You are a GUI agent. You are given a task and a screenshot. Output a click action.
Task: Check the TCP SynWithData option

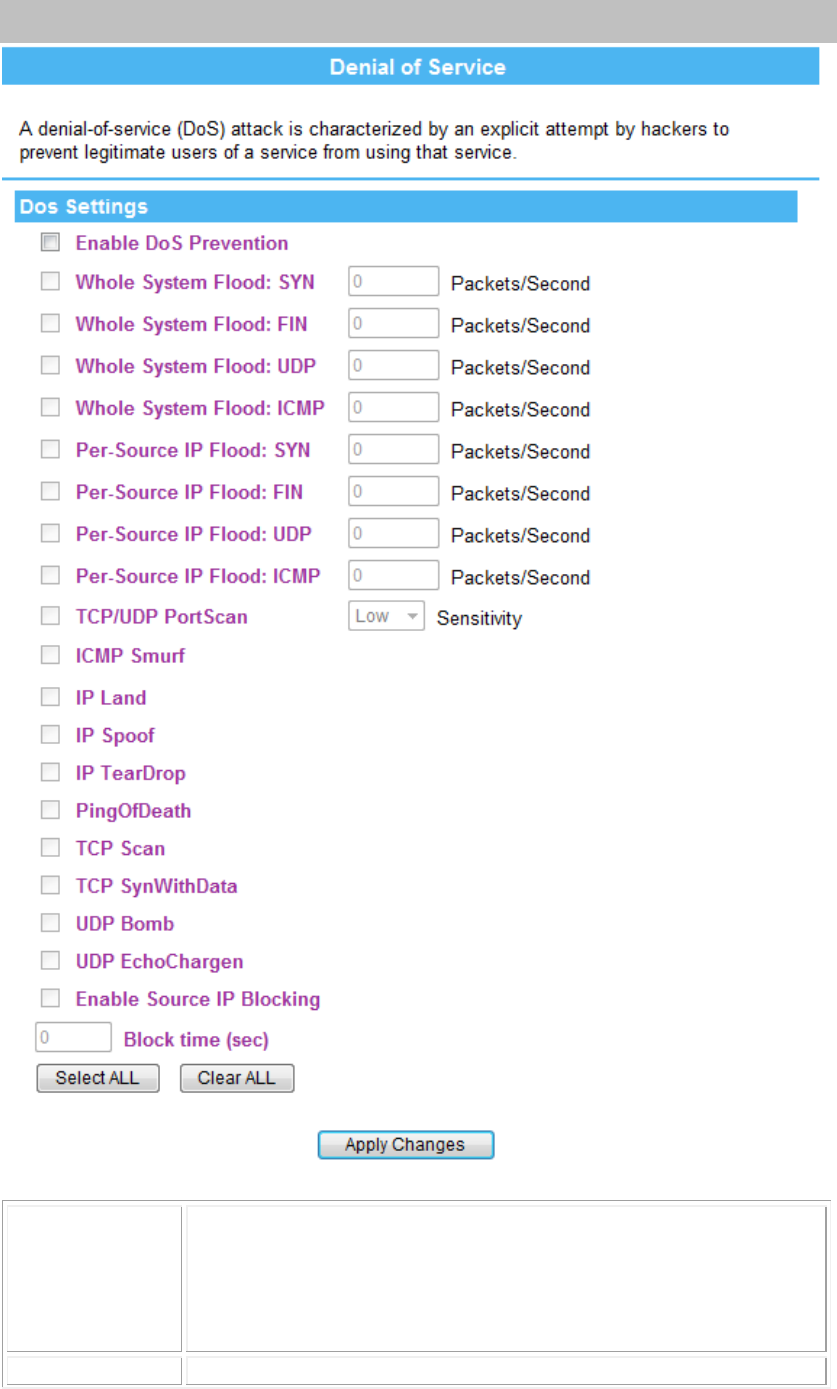[50, 886]
